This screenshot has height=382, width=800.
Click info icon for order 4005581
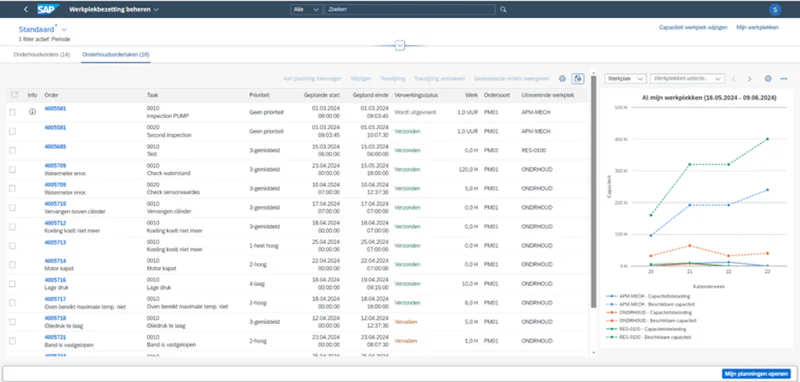tap(32, 112)
